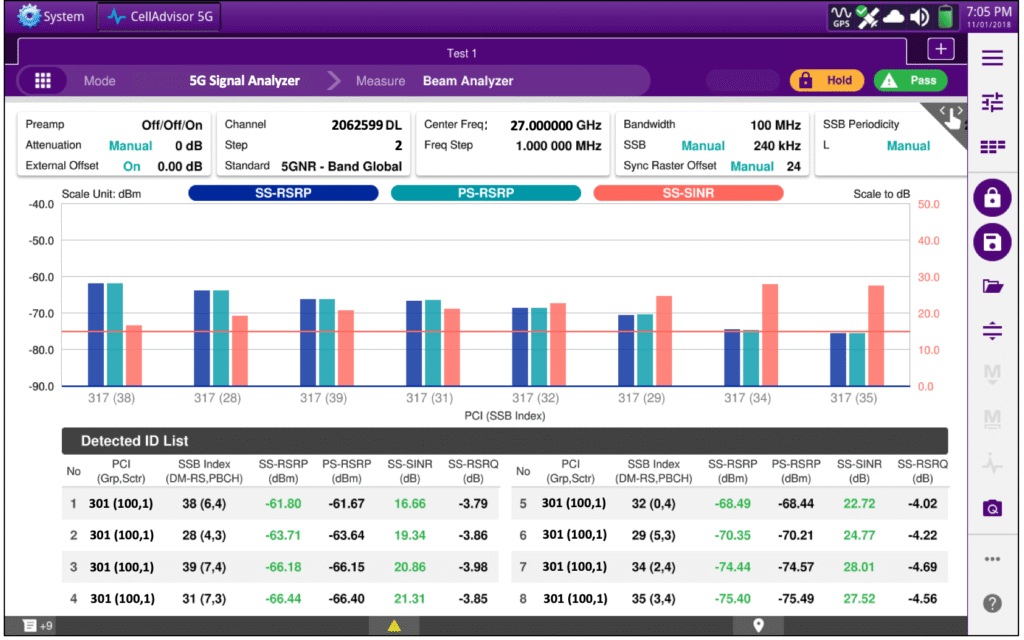Open help with the question mark icon
Image resolution: width=1024 pixels, height=640 pixels.
coord(992,603)
